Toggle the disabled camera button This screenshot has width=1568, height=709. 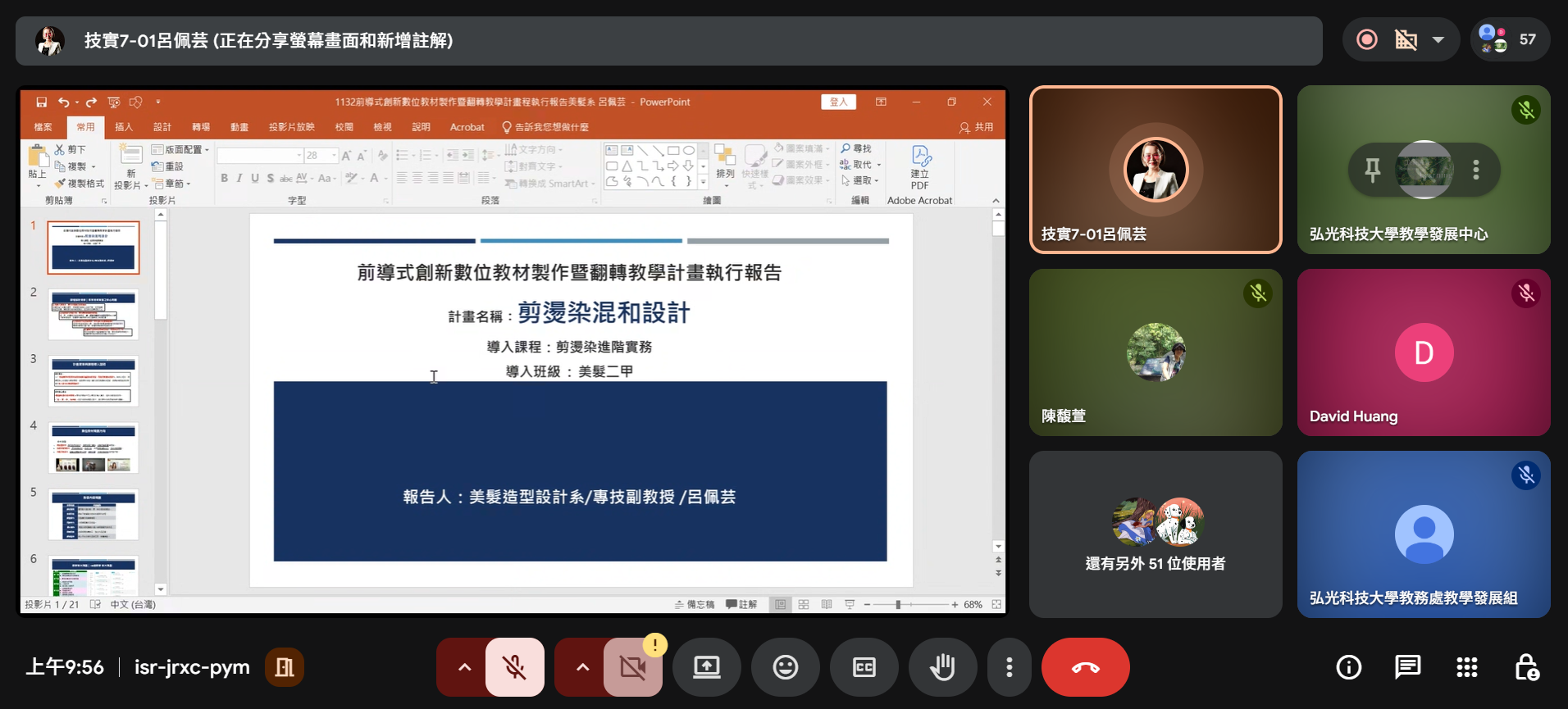click(632, 667)
